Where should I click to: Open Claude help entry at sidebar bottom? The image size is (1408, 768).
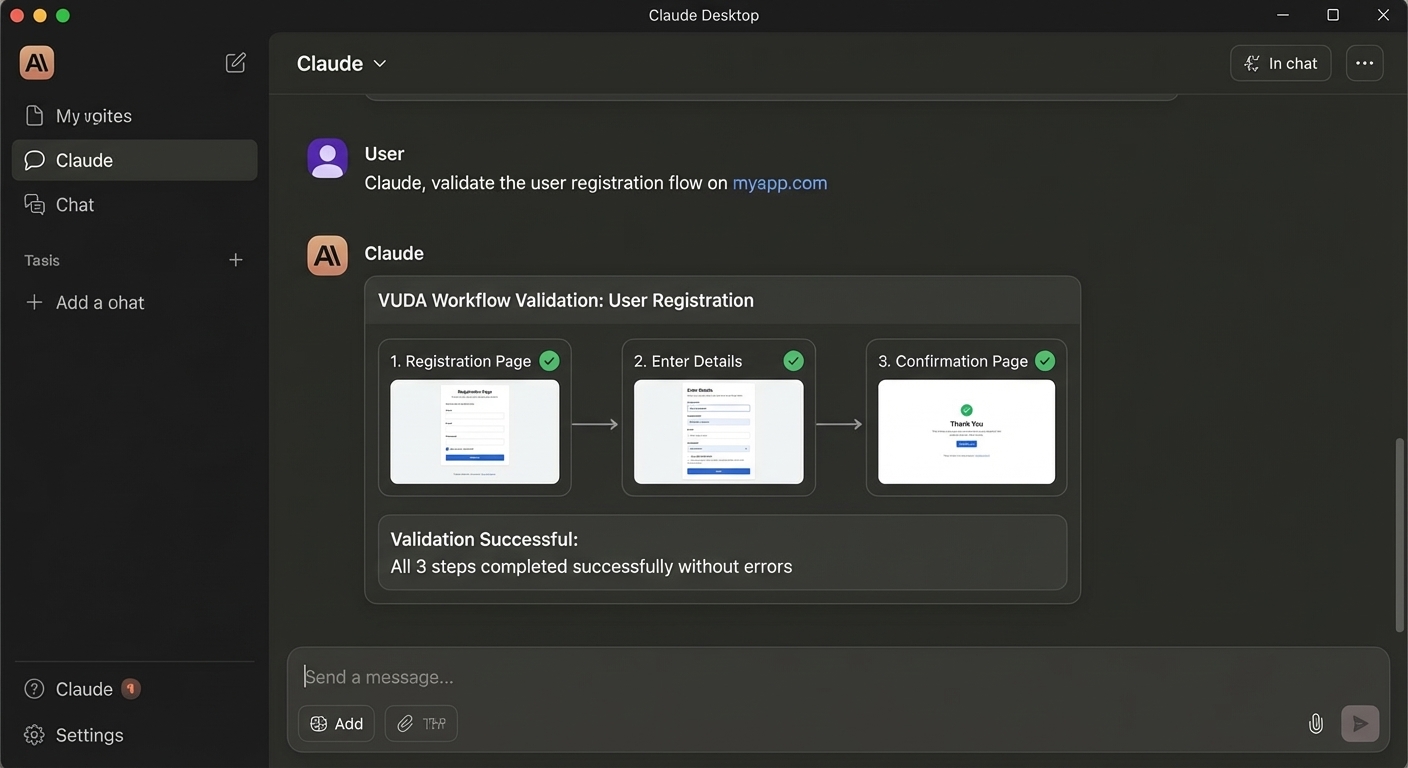tap(68, 689)
